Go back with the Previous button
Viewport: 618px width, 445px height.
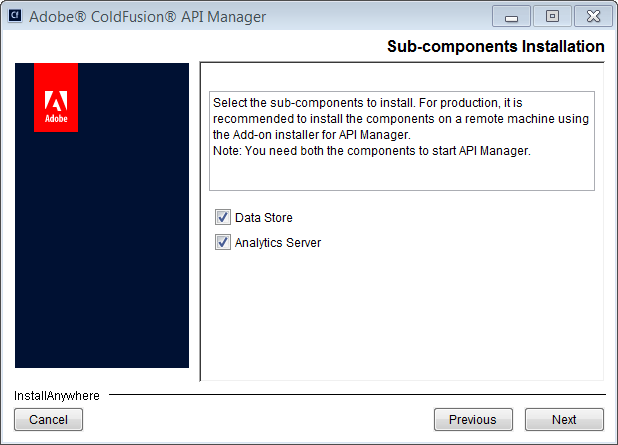[473, 420]
